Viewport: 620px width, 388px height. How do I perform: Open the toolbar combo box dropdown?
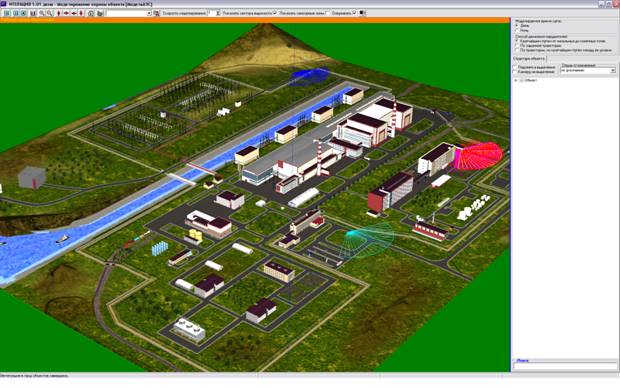[x=149, y=13]
